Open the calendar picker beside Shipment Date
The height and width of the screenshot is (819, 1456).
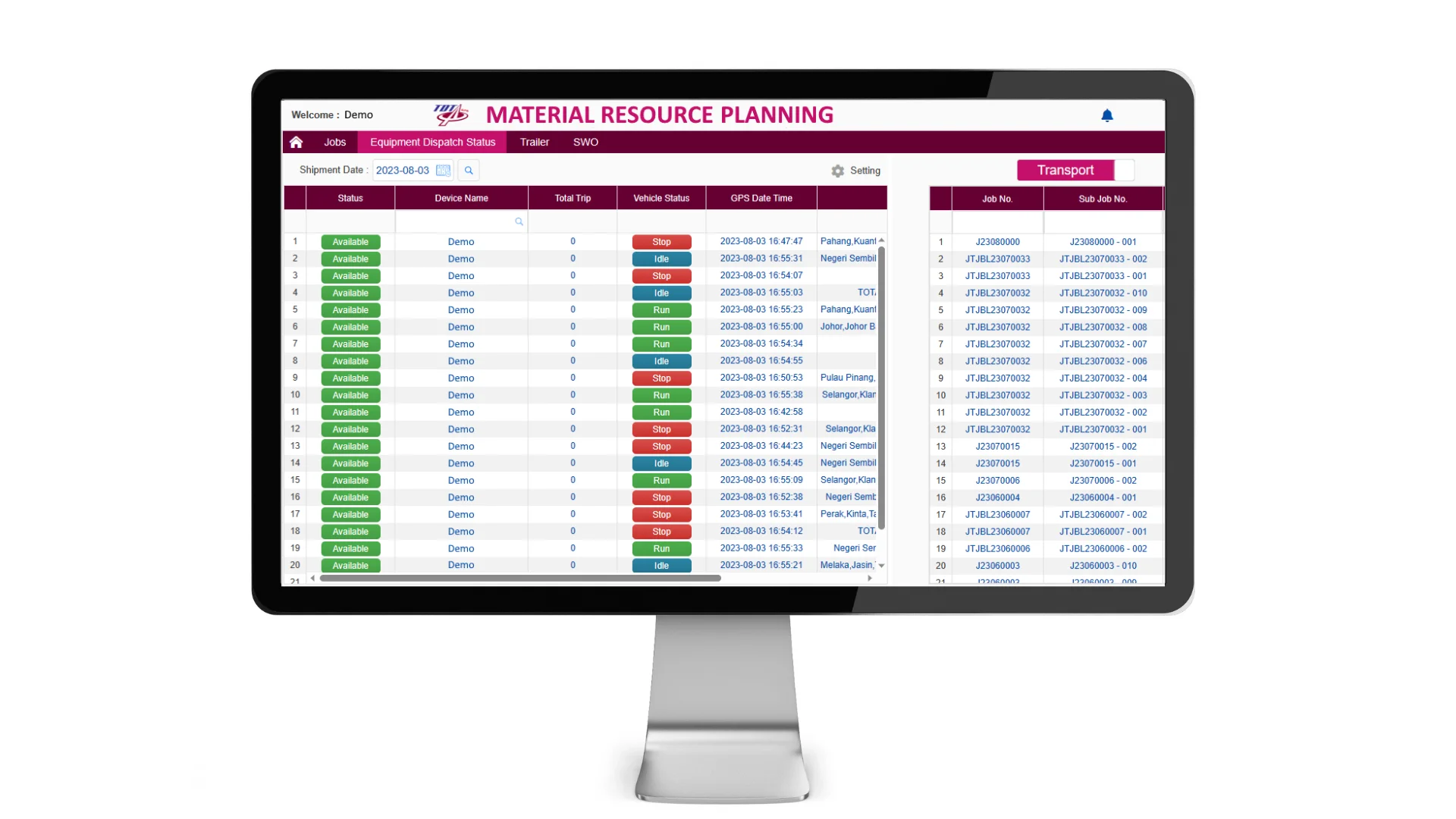444,170
